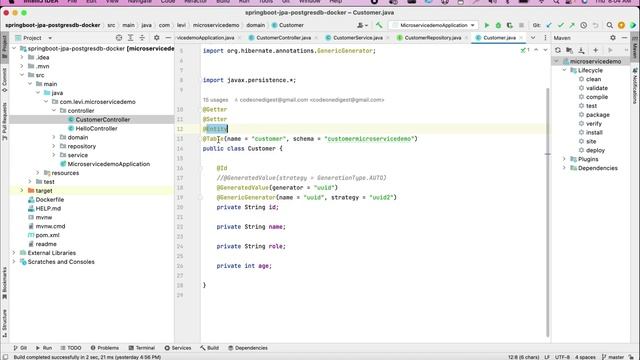Open the Build tool window
Viewport: 640px width, 360px height.
click(209, 348)
